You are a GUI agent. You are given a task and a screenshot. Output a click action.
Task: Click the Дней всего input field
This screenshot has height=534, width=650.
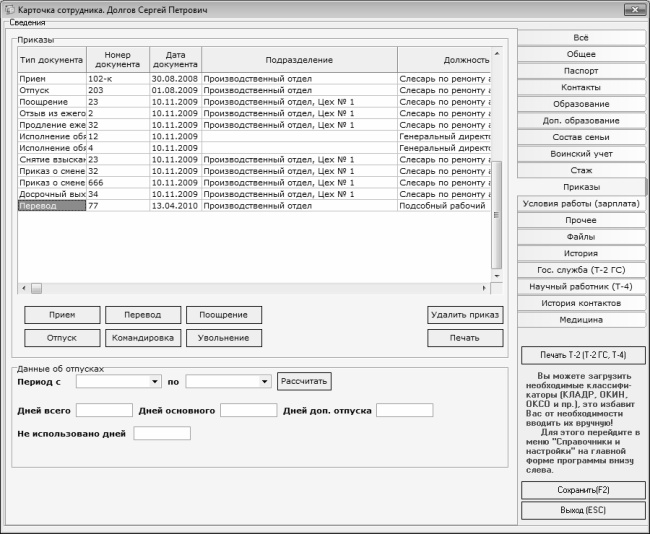pyautogui.click(x=104, y=410)
